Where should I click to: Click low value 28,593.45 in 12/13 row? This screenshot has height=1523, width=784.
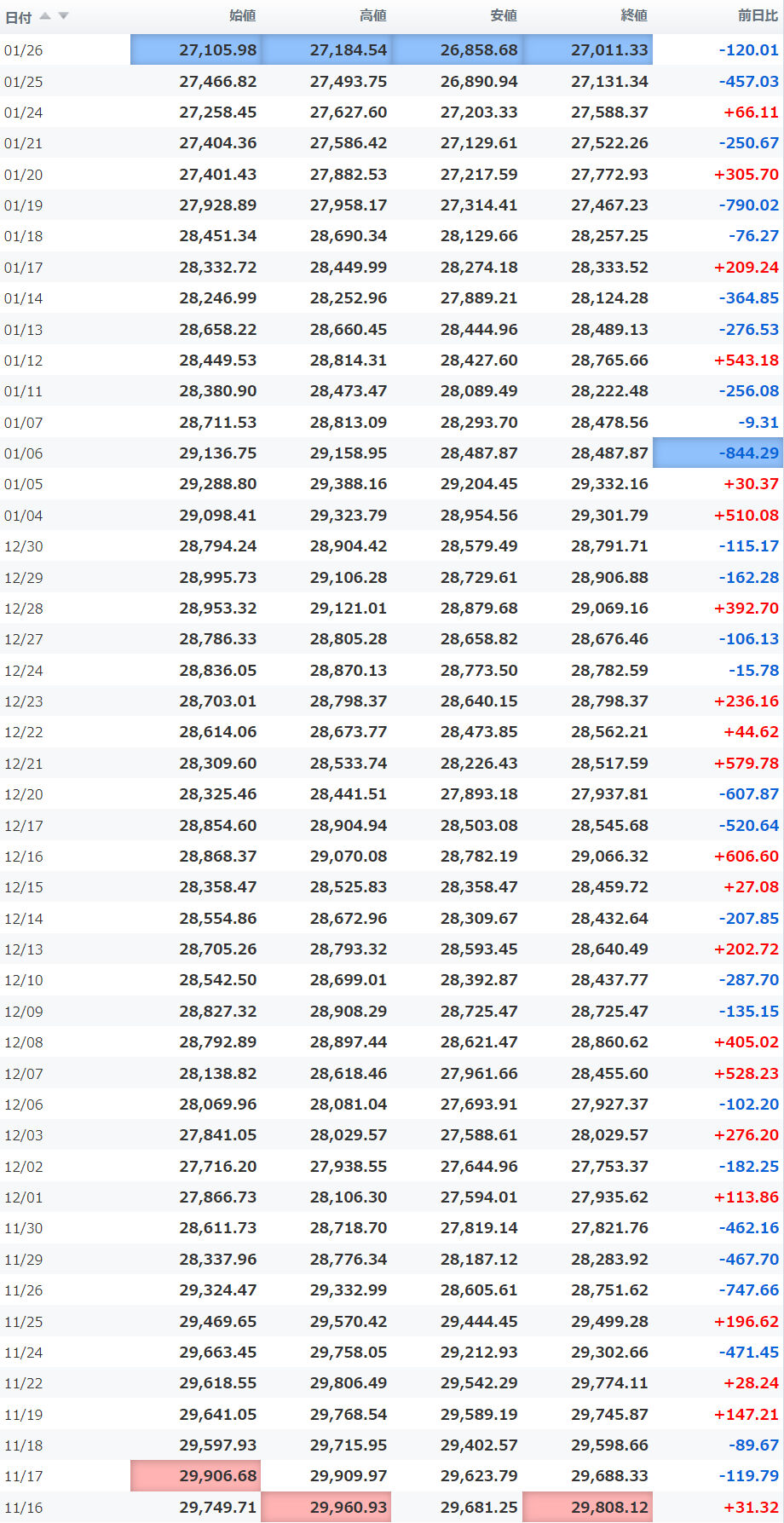[479, 949]
